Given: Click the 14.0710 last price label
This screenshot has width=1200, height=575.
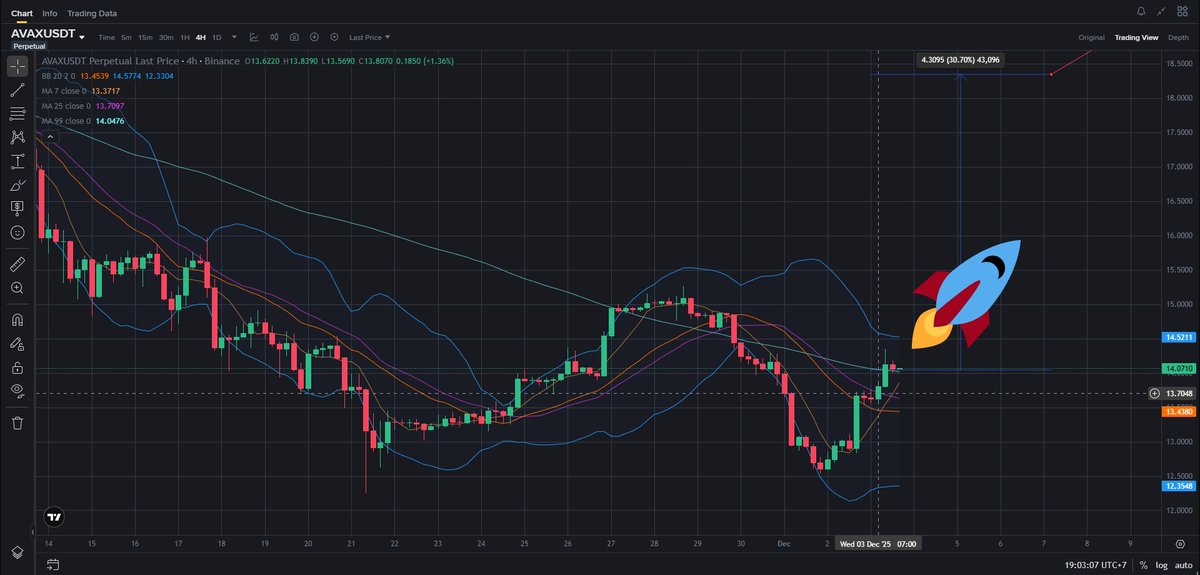Looking at the screenshot, I should coord(1178,369).
